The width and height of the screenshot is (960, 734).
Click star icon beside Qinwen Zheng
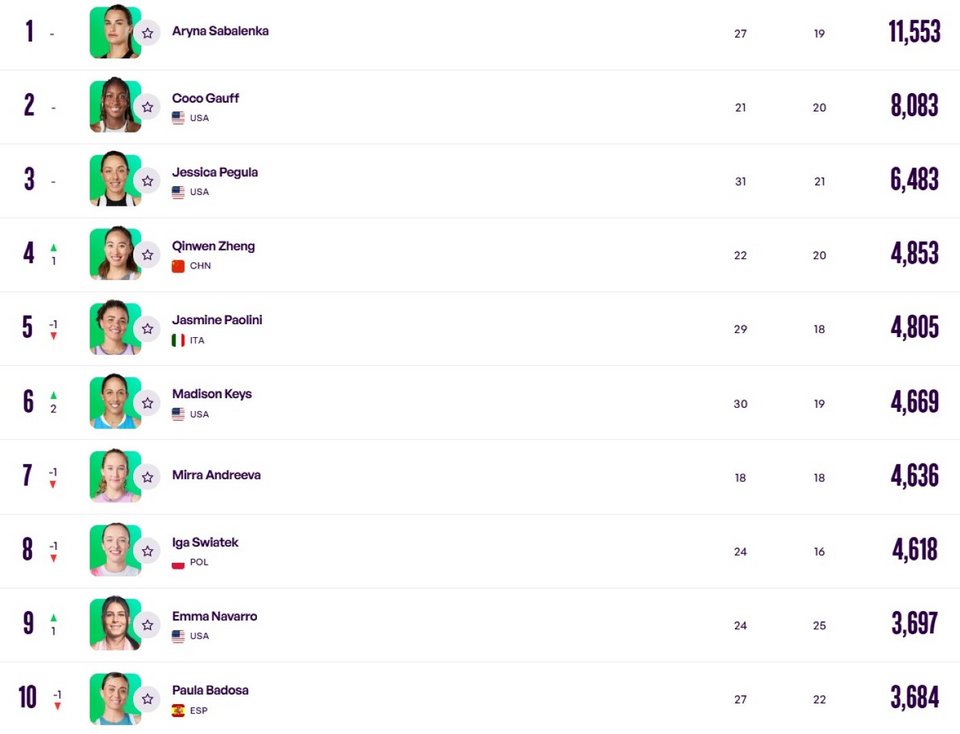148,255
